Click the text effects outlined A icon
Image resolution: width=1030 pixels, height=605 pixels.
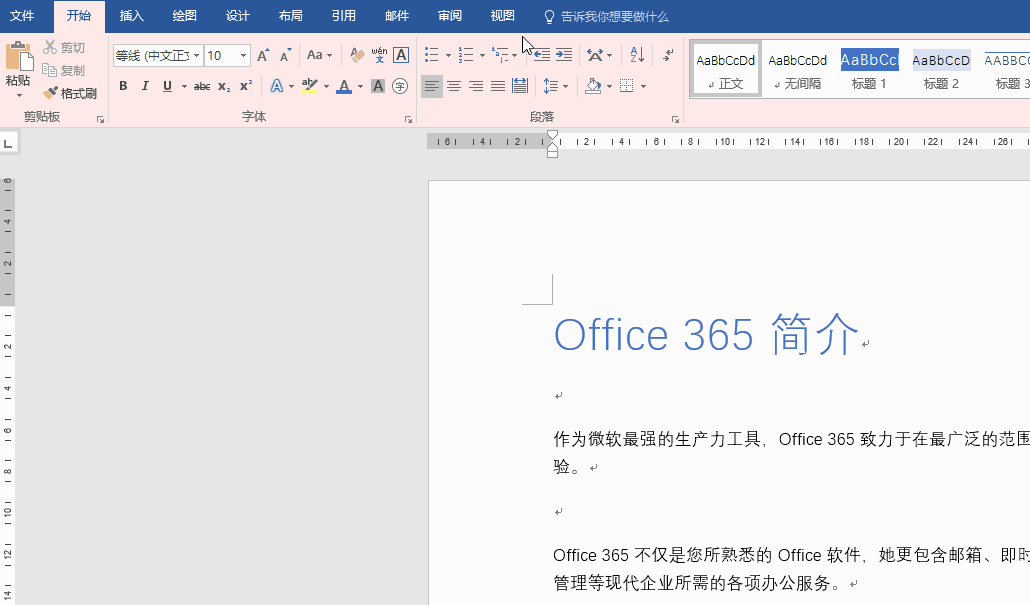277,86
